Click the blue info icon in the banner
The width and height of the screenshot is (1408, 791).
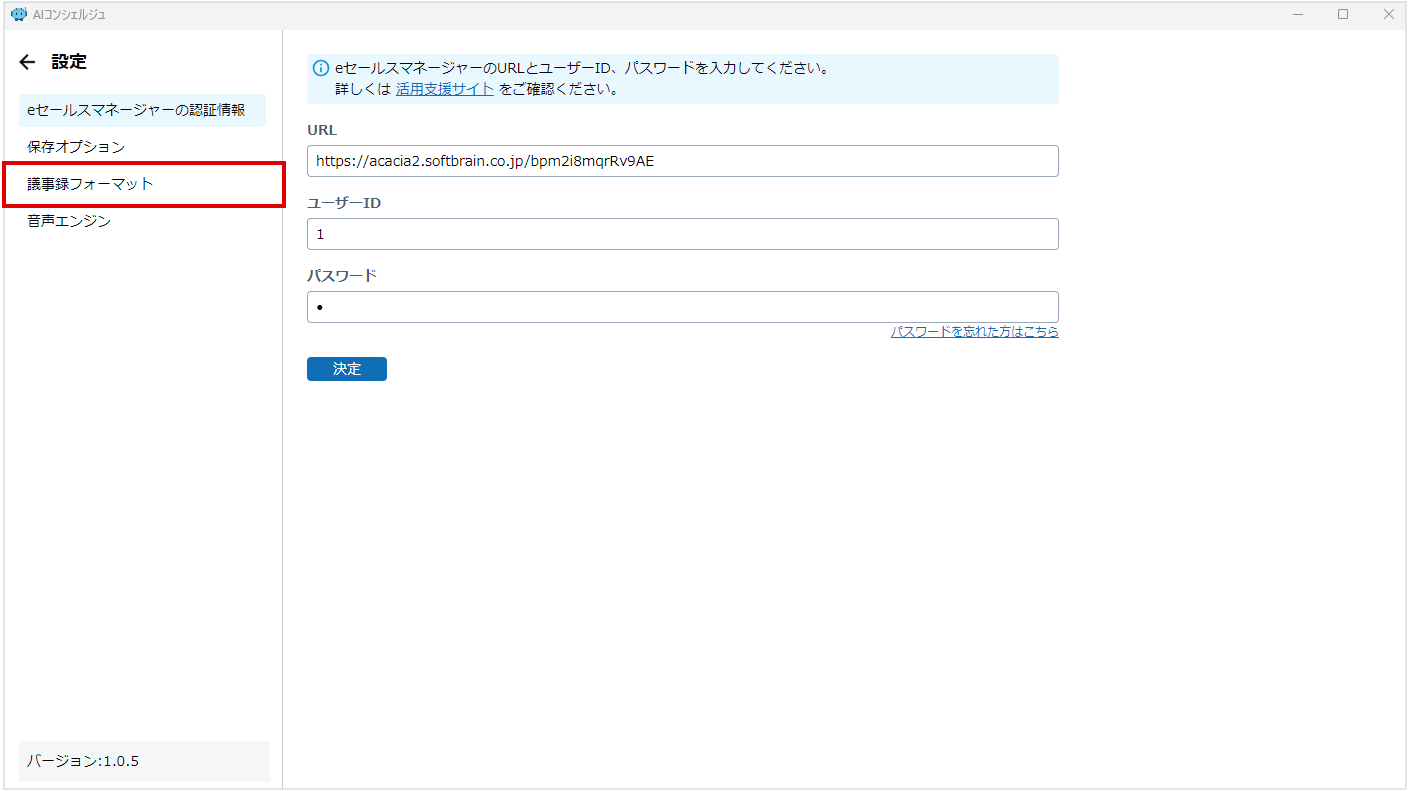321,69
